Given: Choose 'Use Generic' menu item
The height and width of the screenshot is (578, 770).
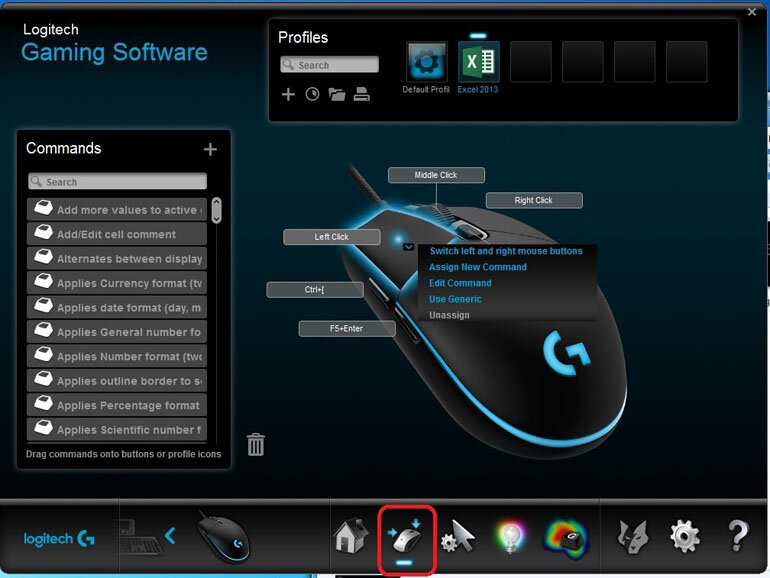Looking at the screenshot, I should click(x=455, y=299).
